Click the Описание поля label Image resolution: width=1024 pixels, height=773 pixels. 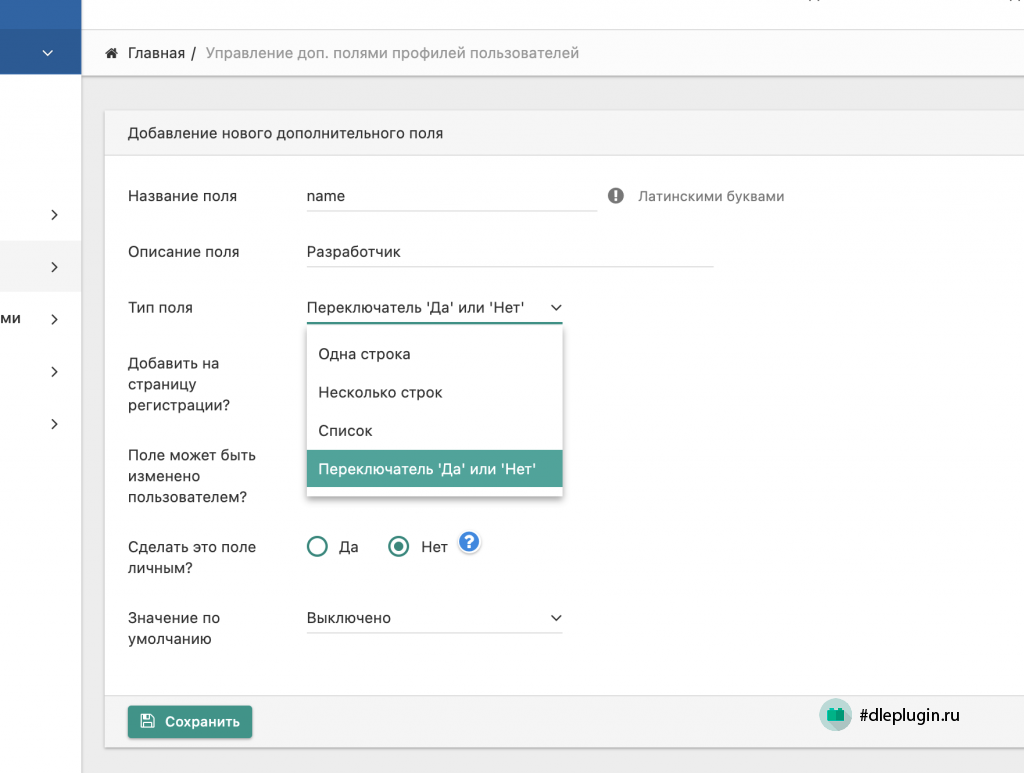pyautogui.click(x=184, y=252)
